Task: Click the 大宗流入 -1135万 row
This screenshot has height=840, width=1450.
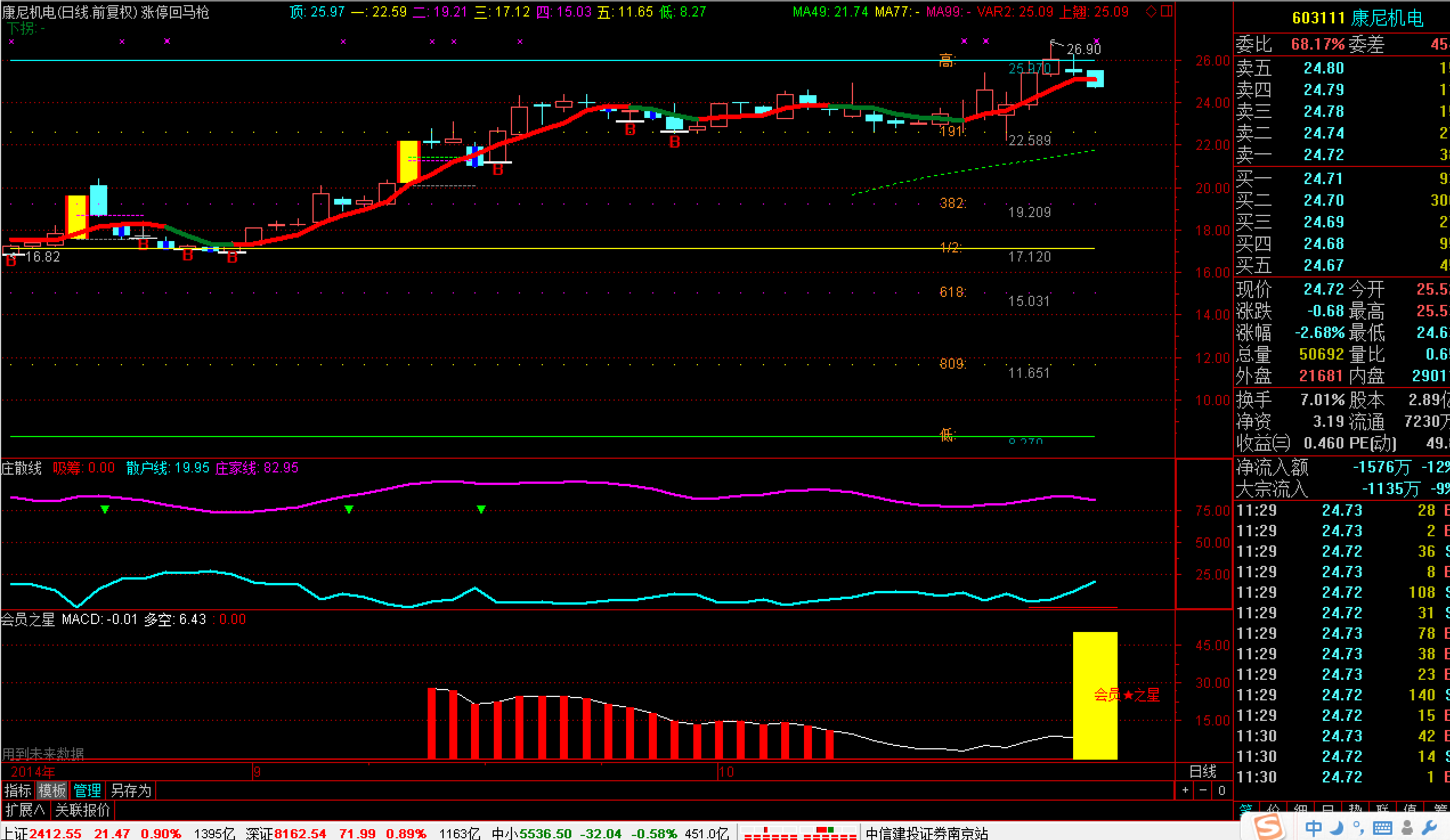Action: click(1342, 489)
